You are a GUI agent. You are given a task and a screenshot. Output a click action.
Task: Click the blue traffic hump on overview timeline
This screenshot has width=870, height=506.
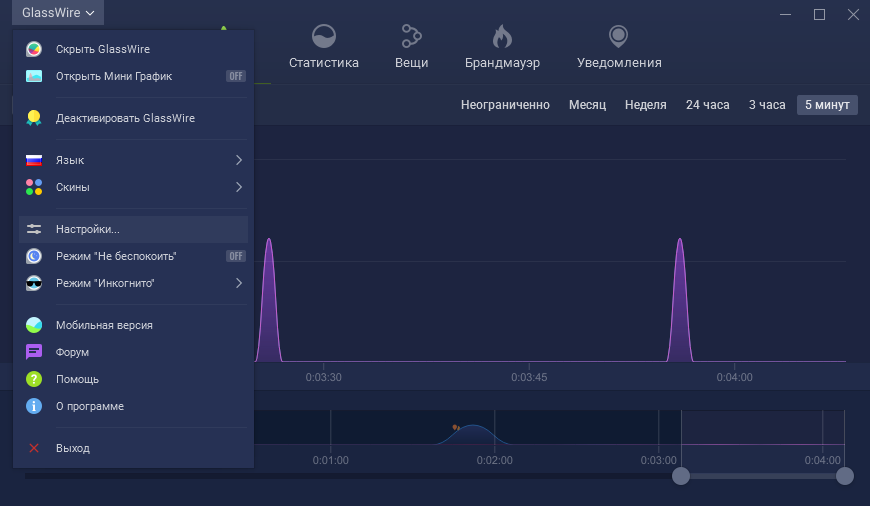[x=473, y=435]
